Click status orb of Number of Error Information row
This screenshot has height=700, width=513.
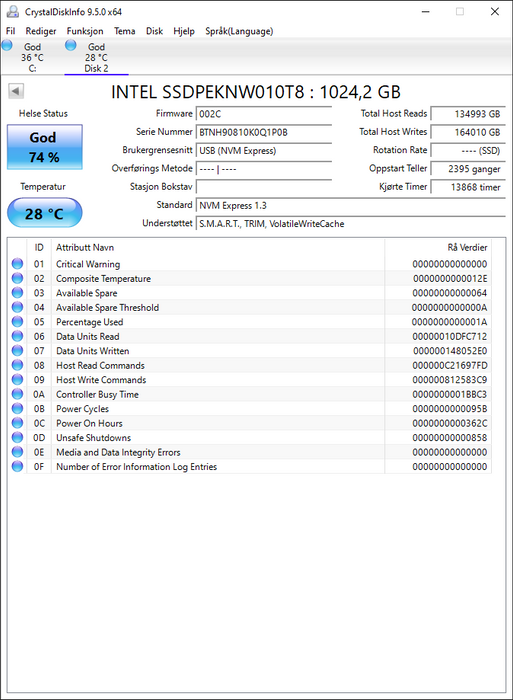pyautogui.click(x=17, y=467)
